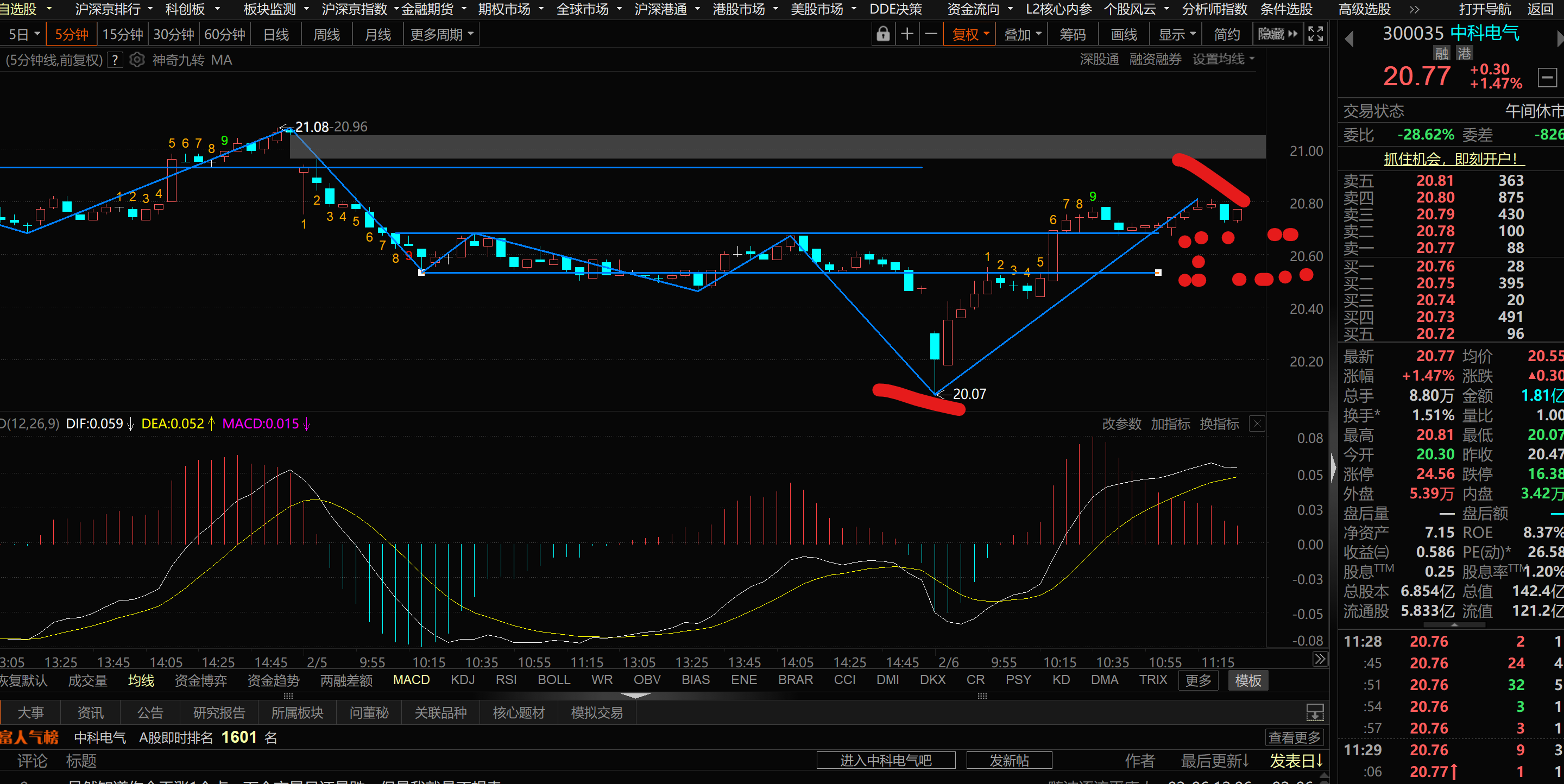Close the MACD indicator panel

pos(1257,424)
